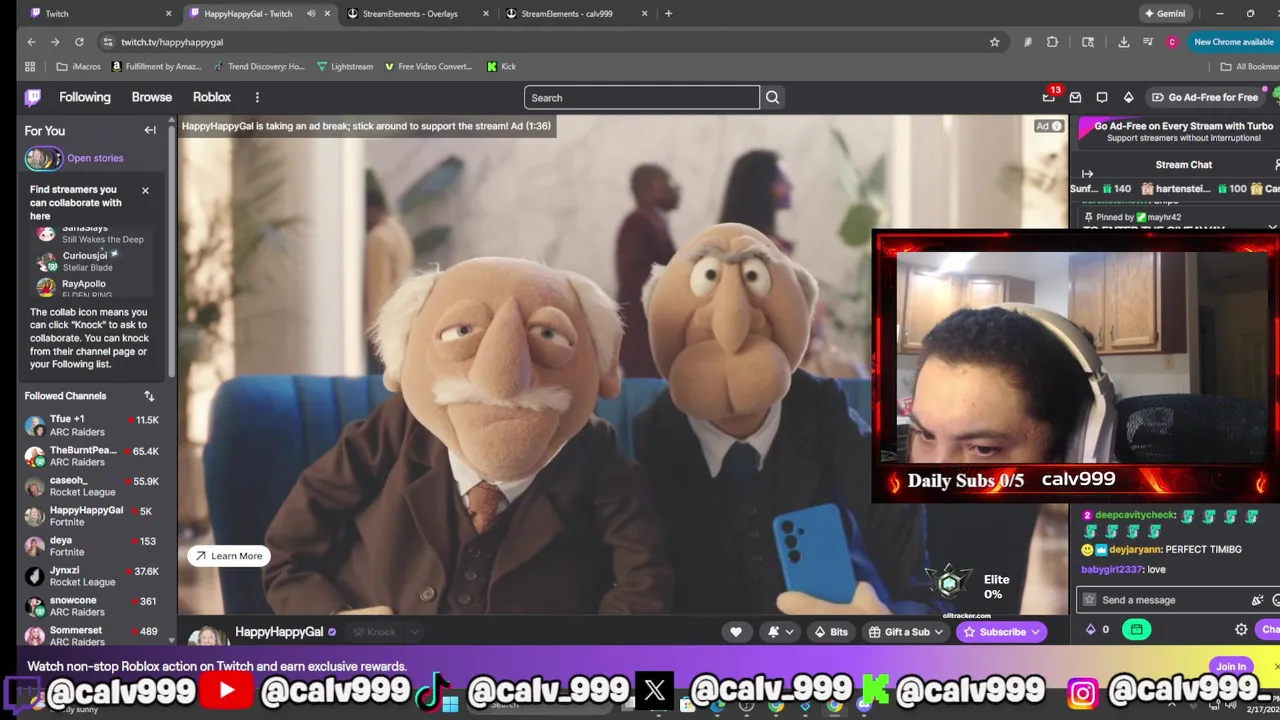Open chat identity star badge icon
The height and width of the screenshot is (720, 1280).
[1089, 600]
